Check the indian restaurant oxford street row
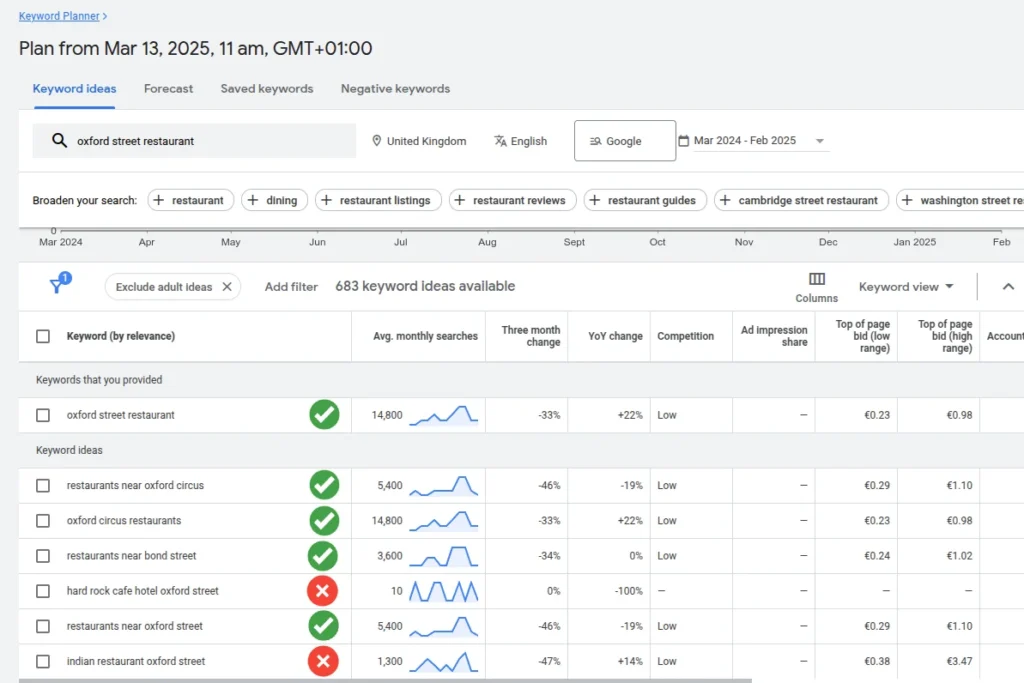 click(43, 661)
